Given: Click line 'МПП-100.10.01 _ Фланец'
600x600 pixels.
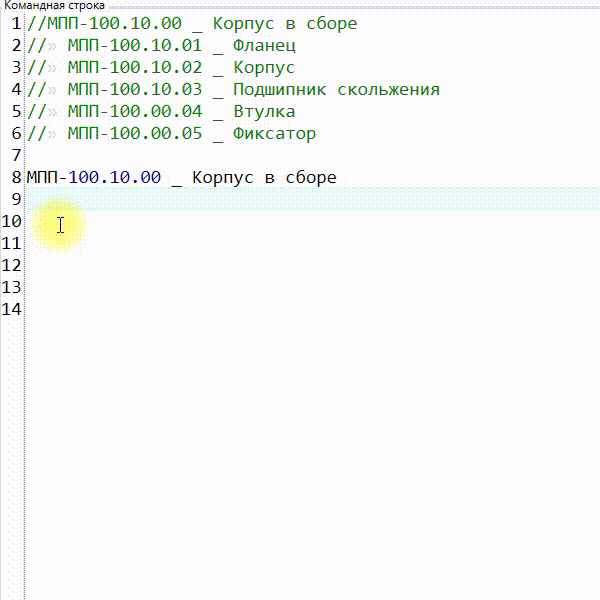Looking at the screenshot, I should coord(182,46).
